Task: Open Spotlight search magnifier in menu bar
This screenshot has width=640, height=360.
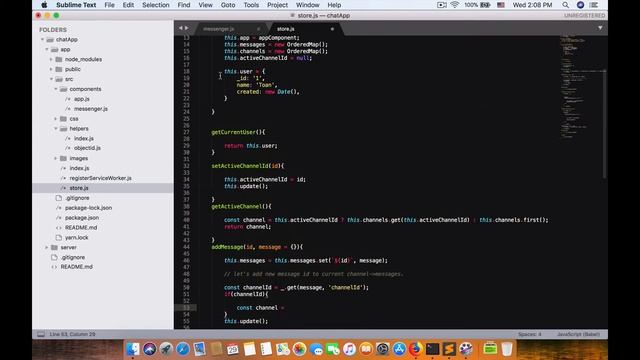Action: [x=565, y=5]
